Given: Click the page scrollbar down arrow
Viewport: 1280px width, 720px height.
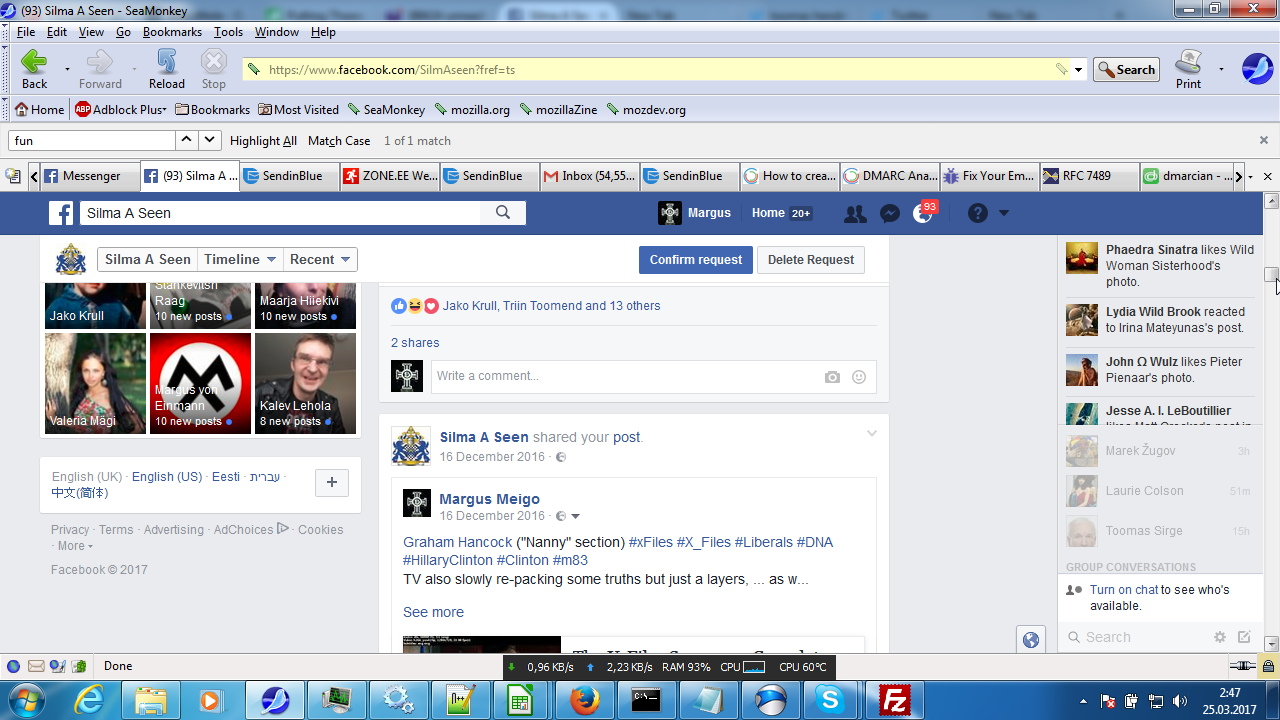Looking at the screenshot, I should click(1271, 644).
